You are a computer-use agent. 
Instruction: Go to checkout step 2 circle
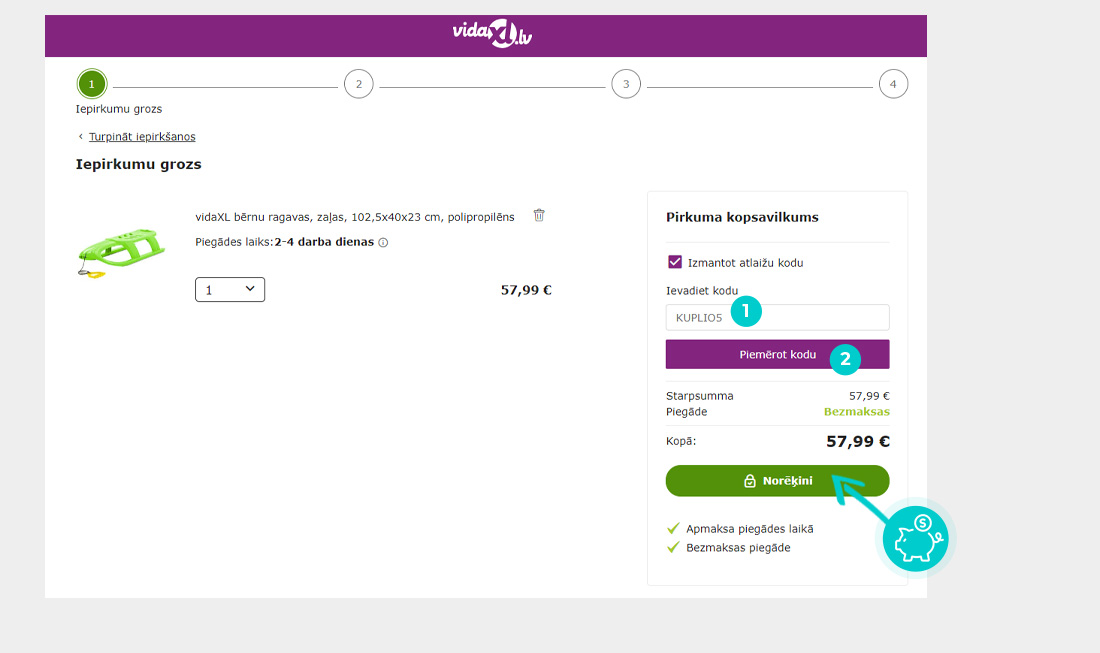(358, 84)
